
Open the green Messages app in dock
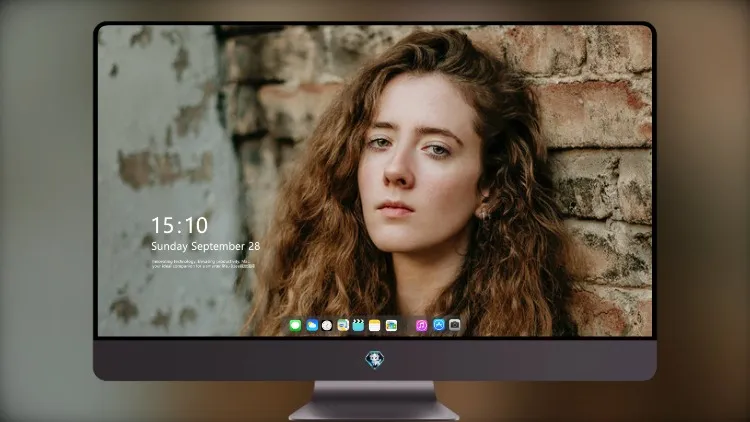coord(295,326)
